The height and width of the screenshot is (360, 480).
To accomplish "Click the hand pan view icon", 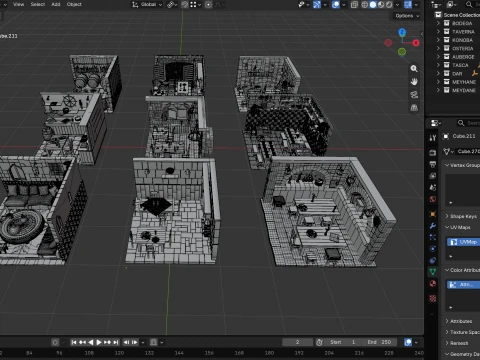I will [414, 82].
